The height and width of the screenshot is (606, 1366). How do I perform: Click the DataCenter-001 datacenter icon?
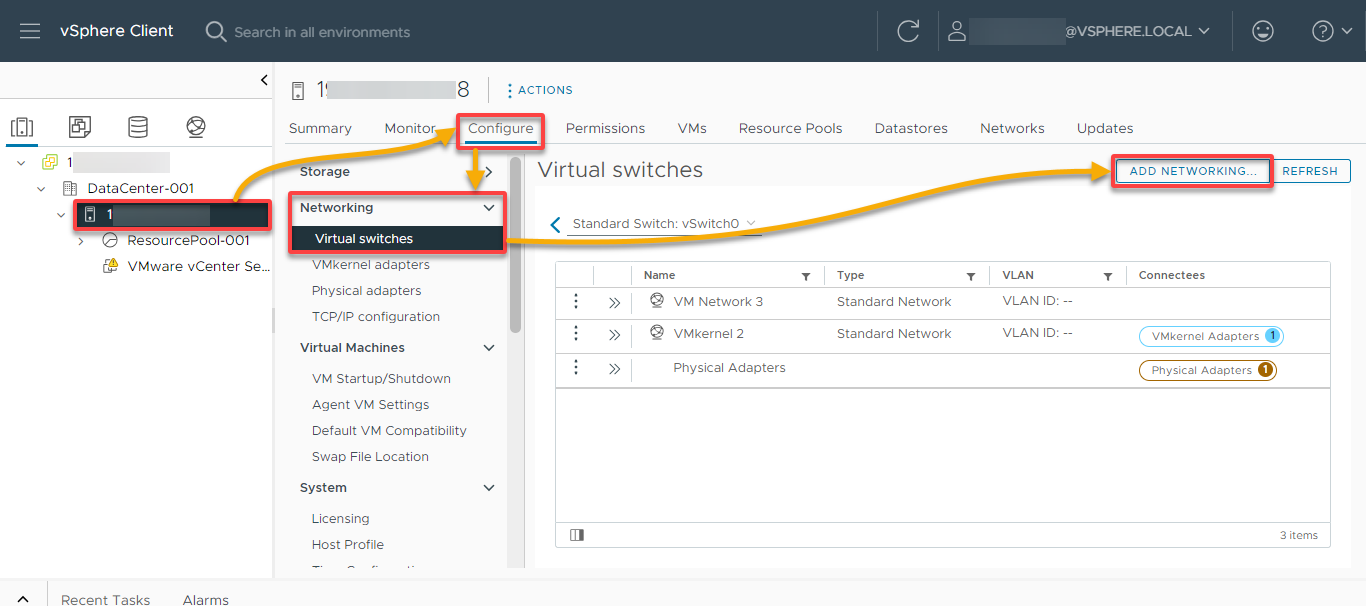click(70, 188)
